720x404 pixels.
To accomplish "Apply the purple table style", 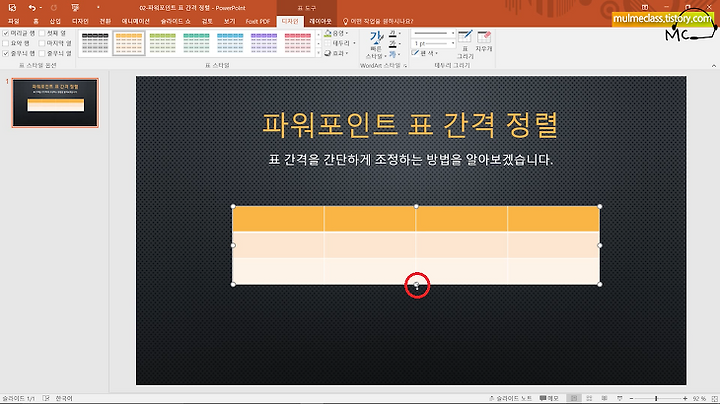I will point(264,43).
